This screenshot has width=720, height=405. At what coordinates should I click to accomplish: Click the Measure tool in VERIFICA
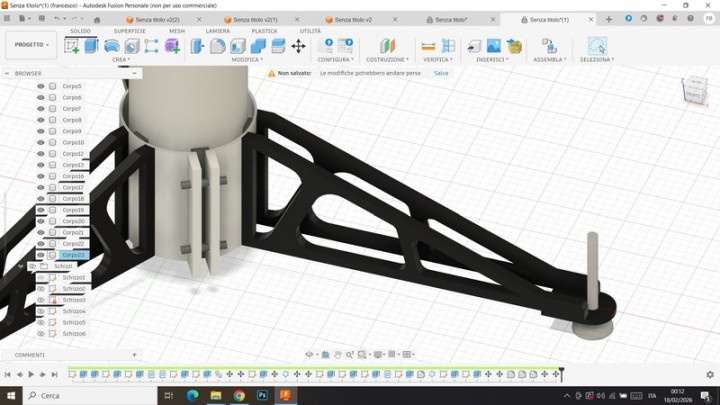tap(428, 46)
